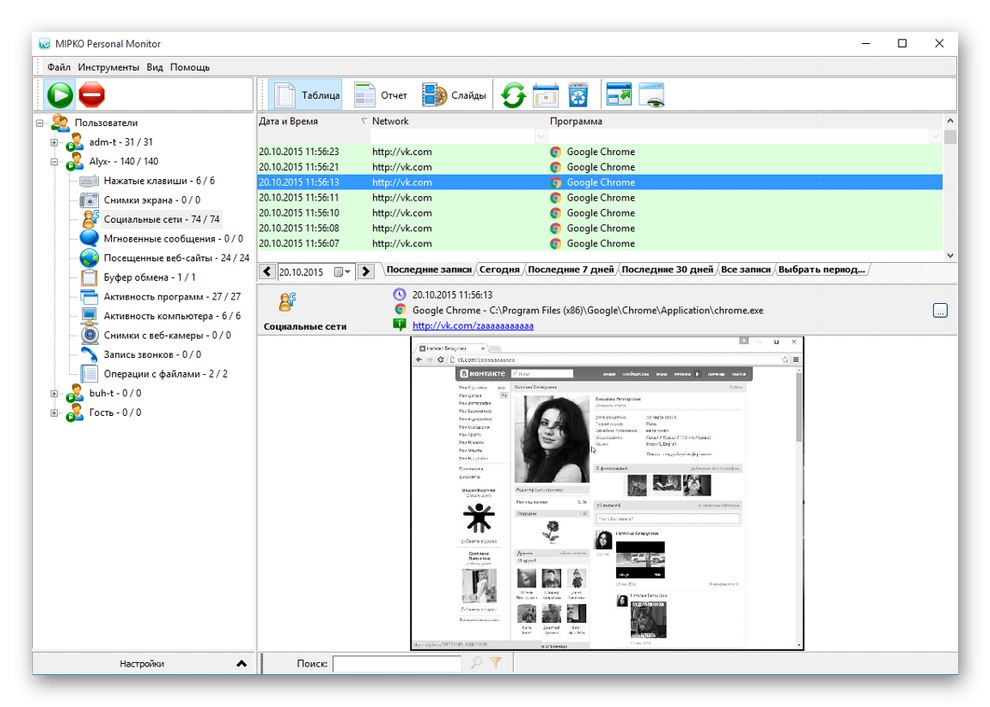Select the Сегодня tab
Screen dimensions: 990x707
coord(499,270)
